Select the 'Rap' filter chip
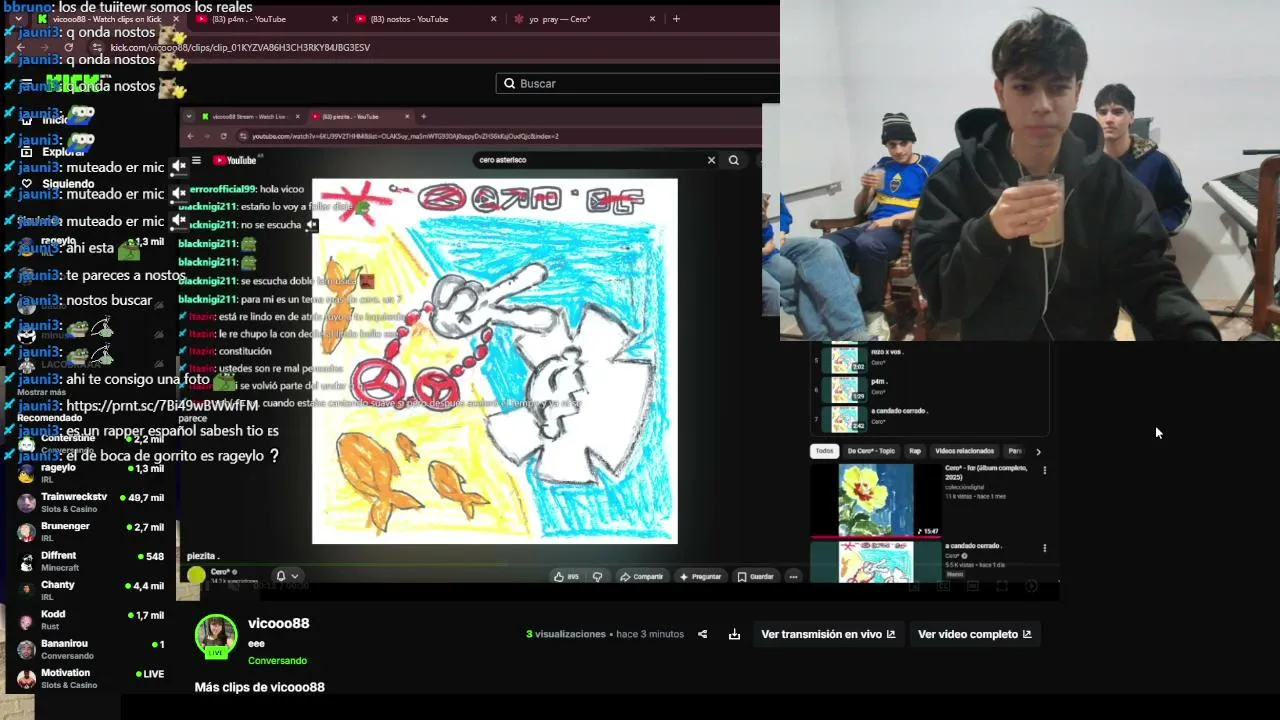Screen dimensions: 1280x720 915,451
